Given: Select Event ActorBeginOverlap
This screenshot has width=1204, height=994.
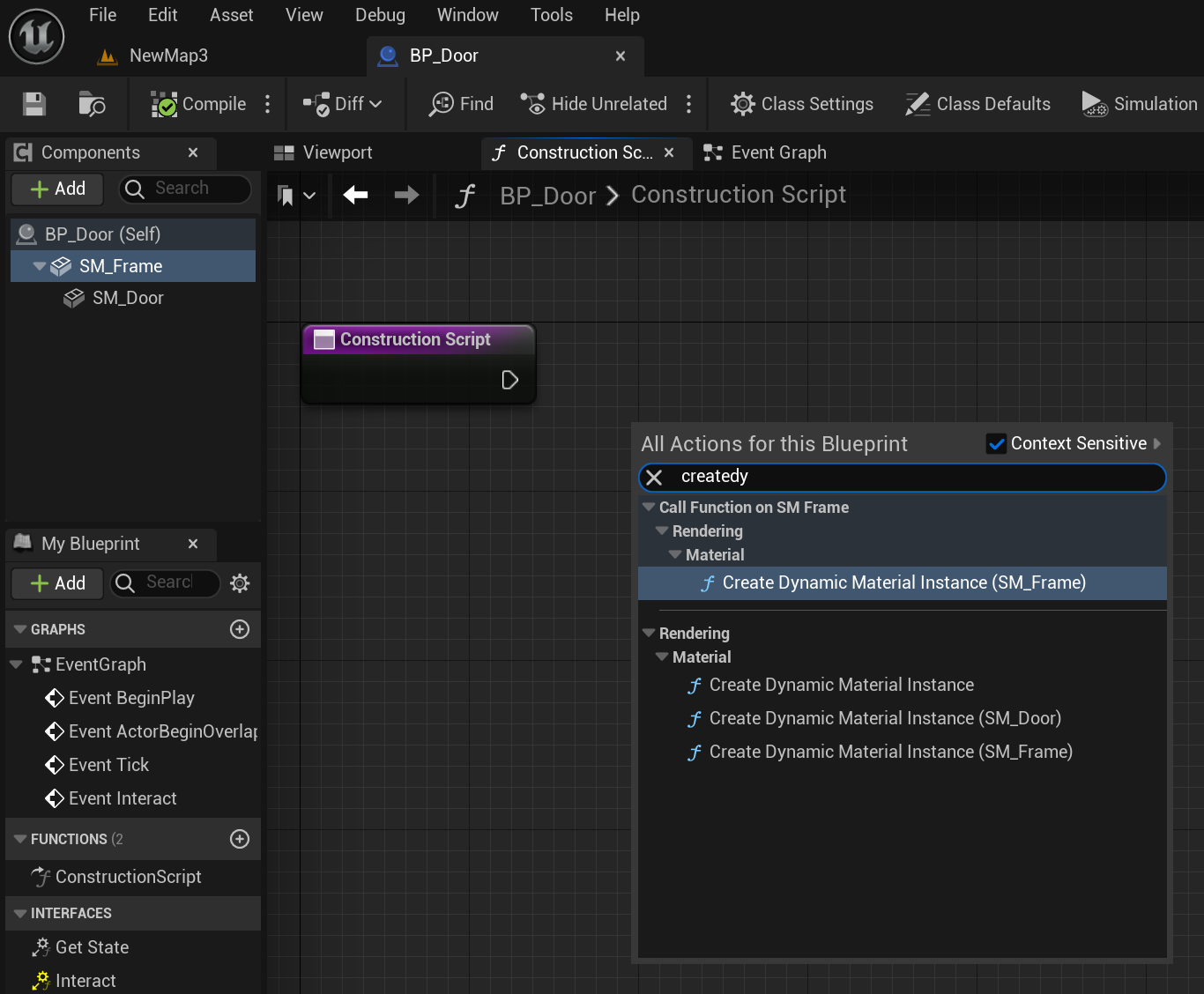Looking at the screenshot, I should coord(152,731).
